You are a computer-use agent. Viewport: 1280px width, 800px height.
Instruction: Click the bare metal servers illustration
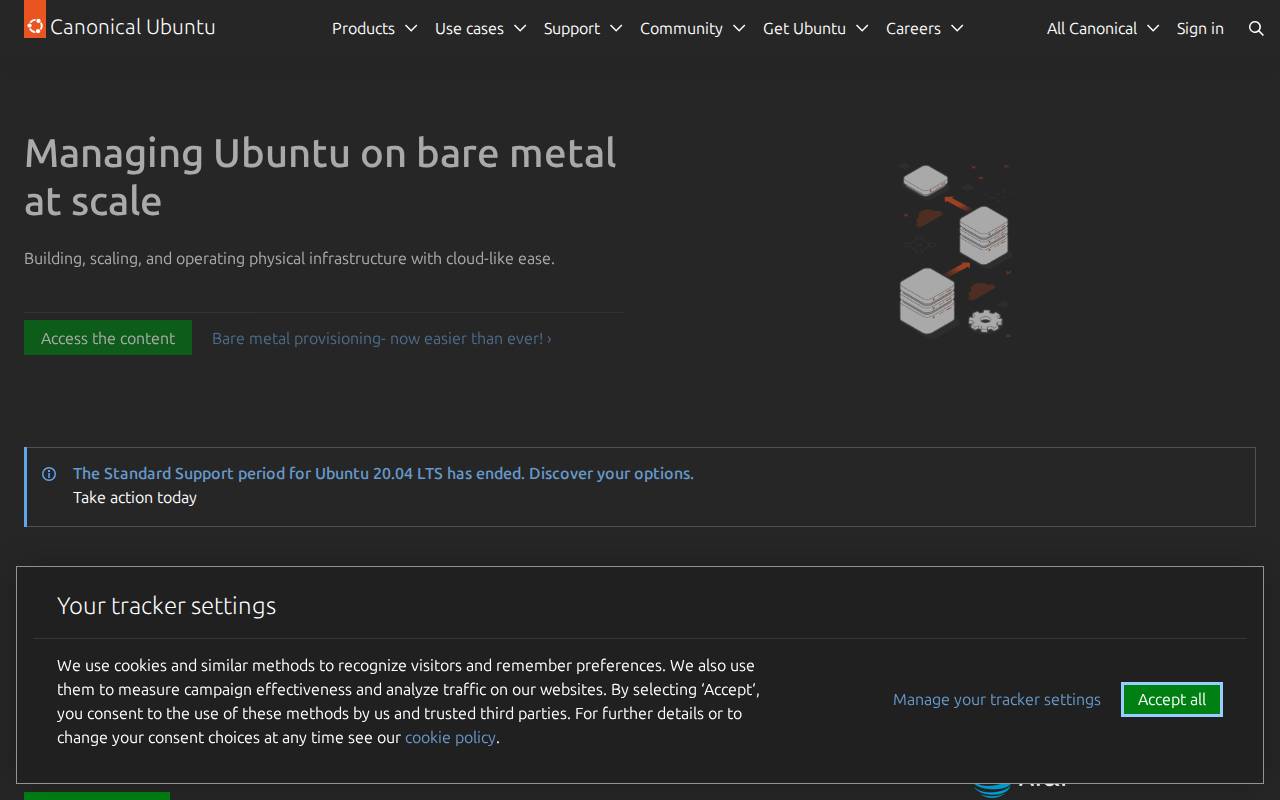[954, 250]
